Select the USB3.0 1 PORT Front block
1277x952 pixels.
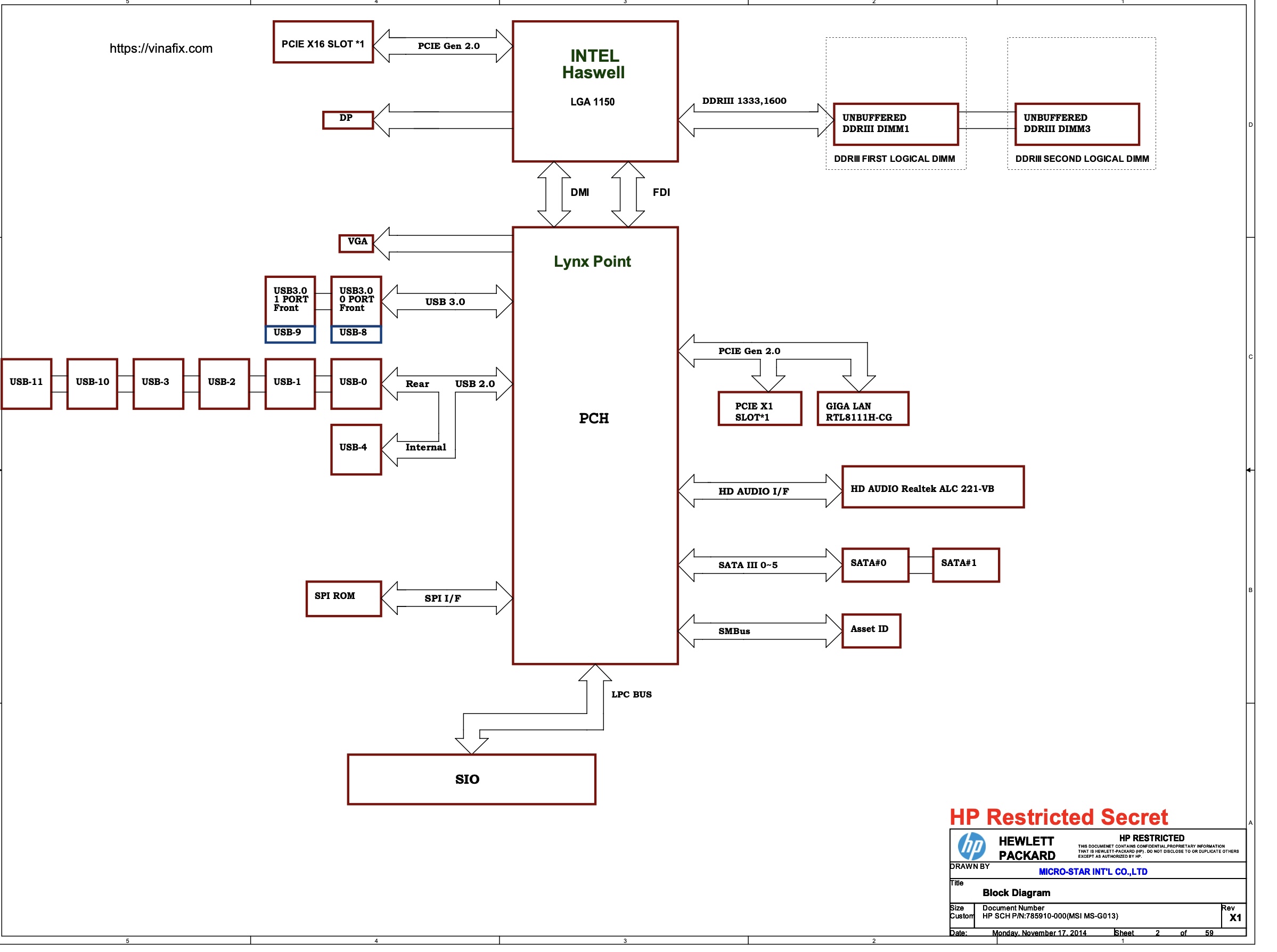pyautogui.click(x=290, y=301)
